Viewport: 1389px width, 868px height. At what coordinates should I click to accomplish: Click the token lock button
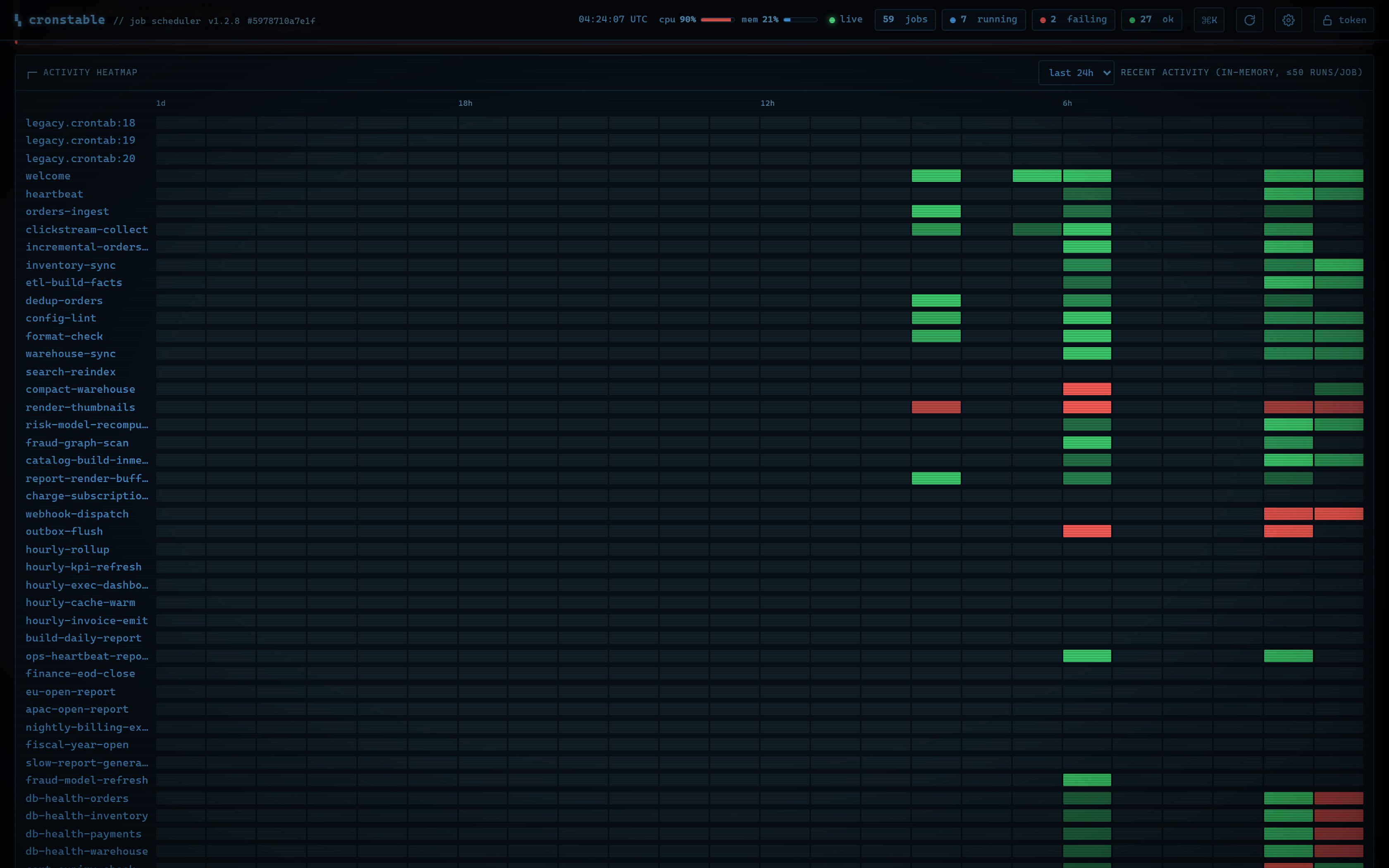point(1344,20)
